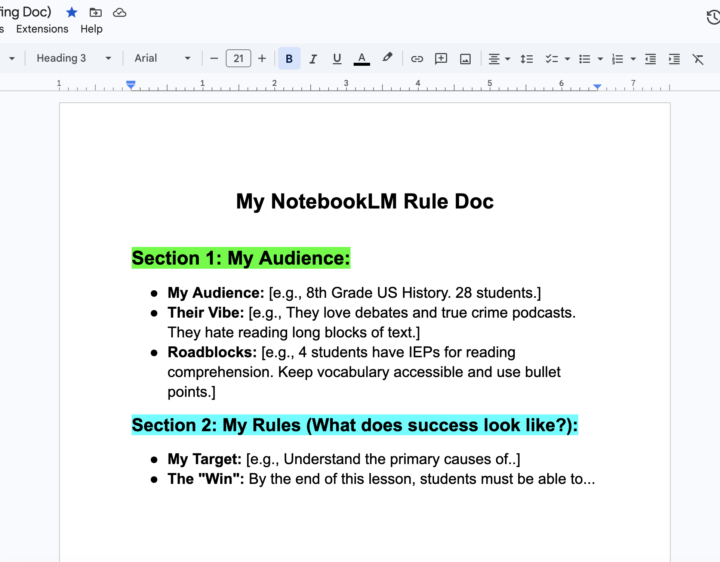720x562 pixels.
Task: Expand the alignment dropdown arrow
Action: [x=507, y=59]
